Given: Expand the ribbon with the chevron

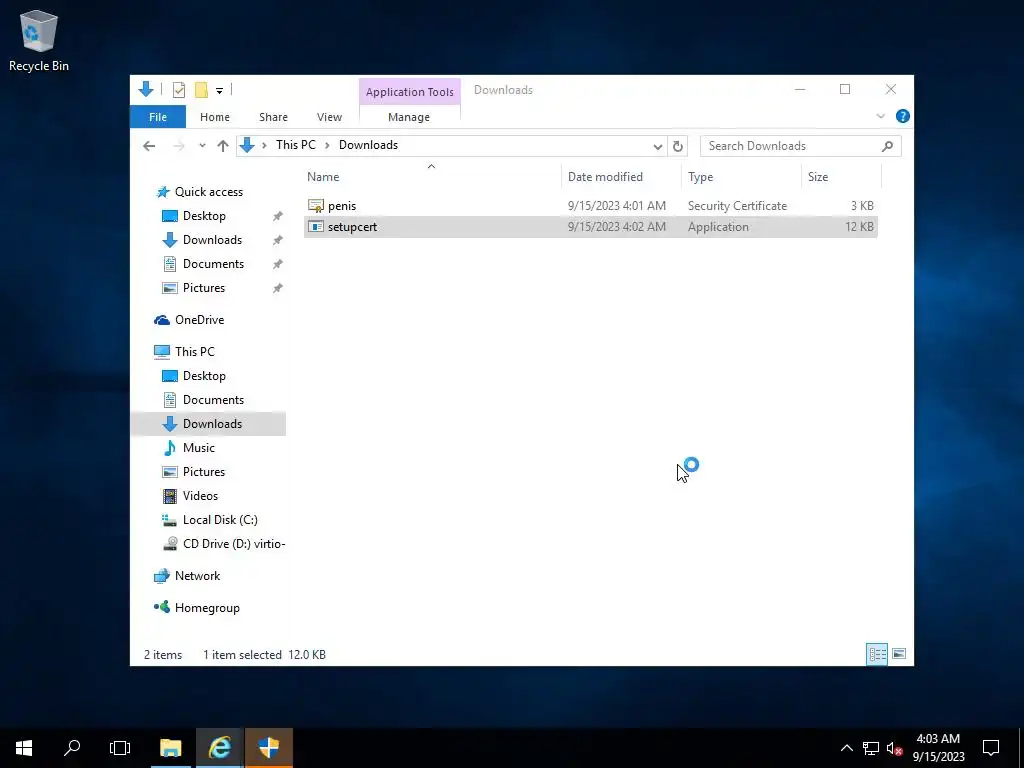Looking at the screenshot, I should tap(880, 116).
